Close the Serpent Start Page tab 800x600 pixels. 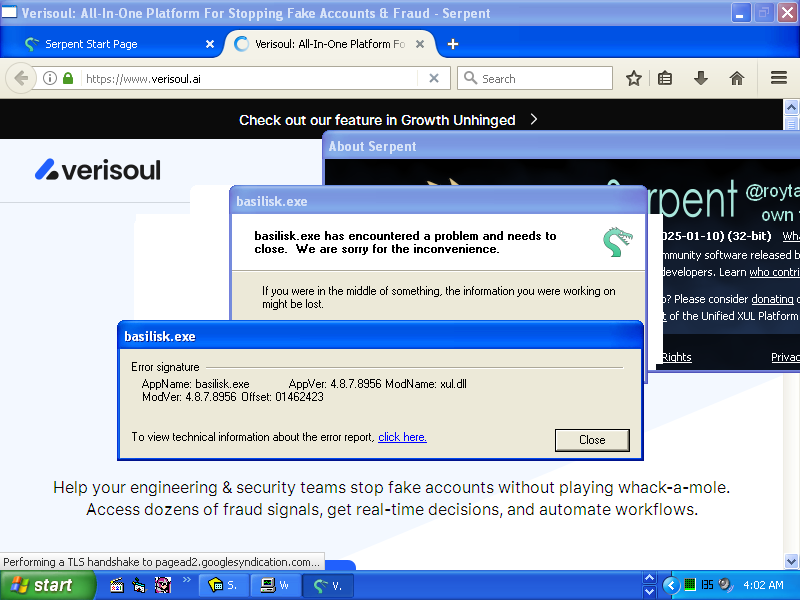tap(210, 44)
